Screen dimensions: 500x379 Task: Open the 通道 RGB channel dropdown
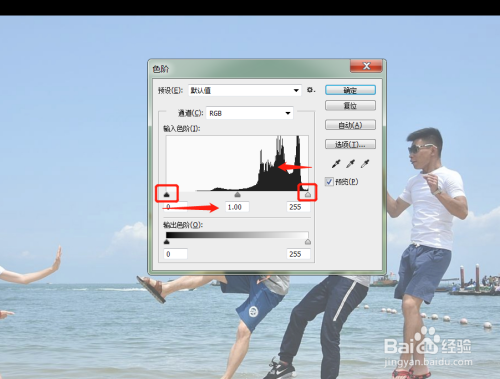pos(250,113)
